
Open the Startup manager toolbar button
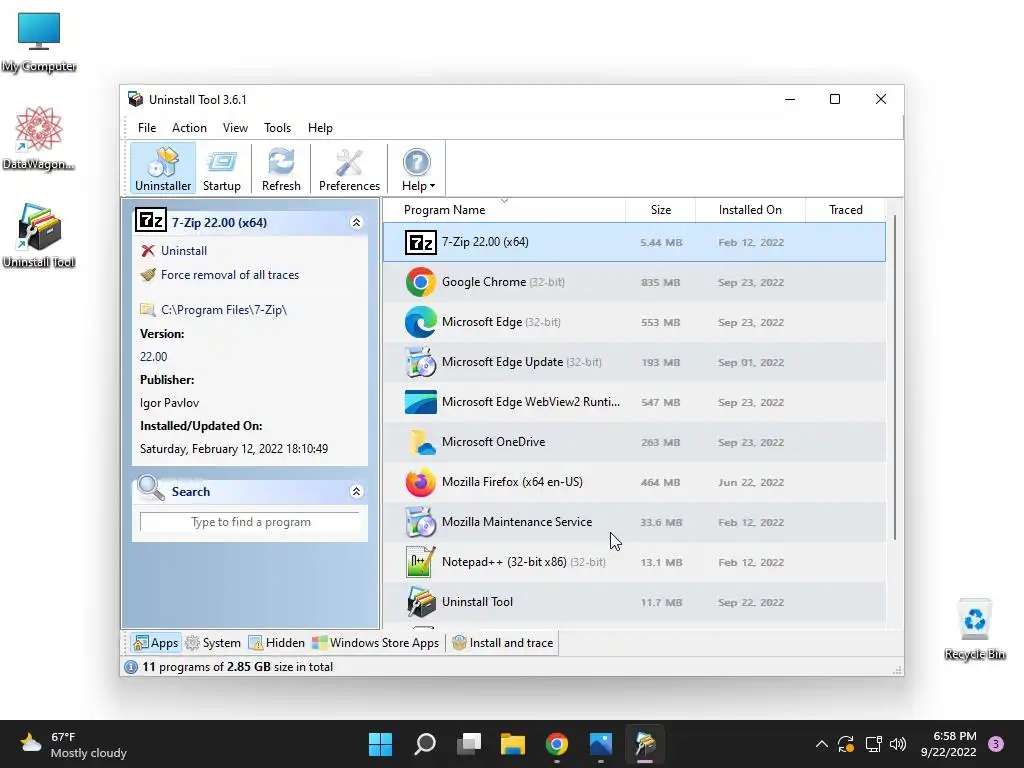click(x=222, y=169)
